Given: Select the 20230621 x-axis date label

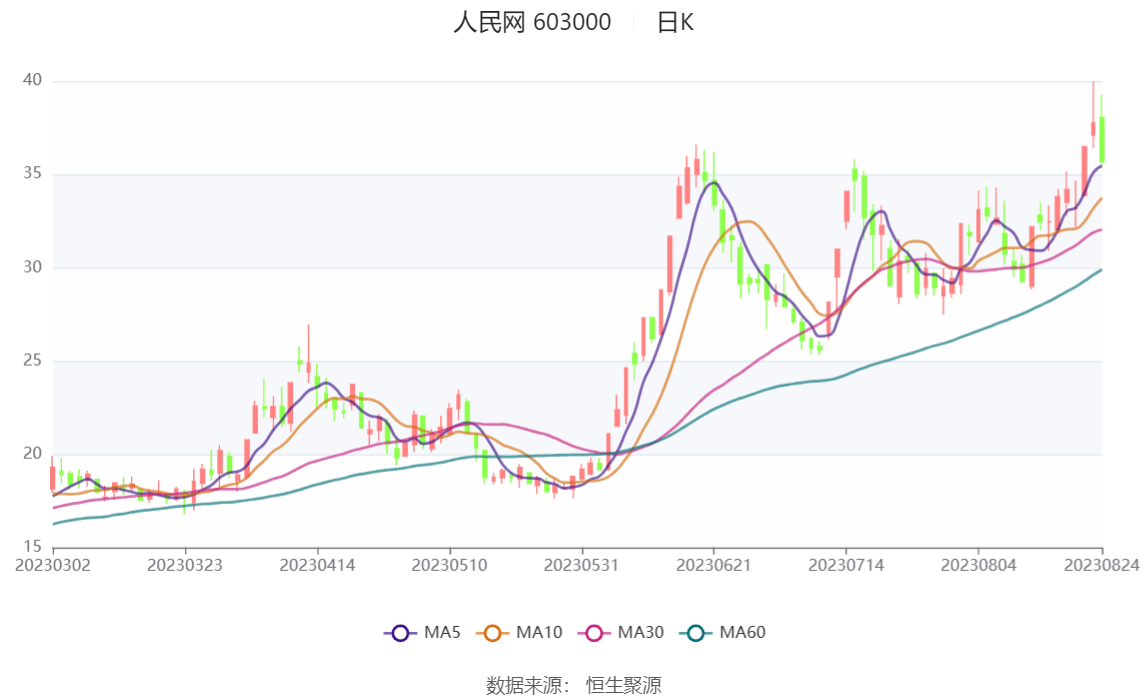Looking at the screenshot, I should pyautogui.click(x=713, y=565).
